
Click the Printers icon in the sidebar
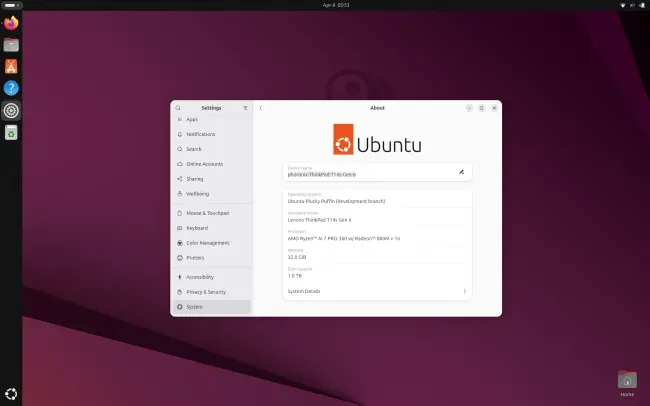pos(179,258)
